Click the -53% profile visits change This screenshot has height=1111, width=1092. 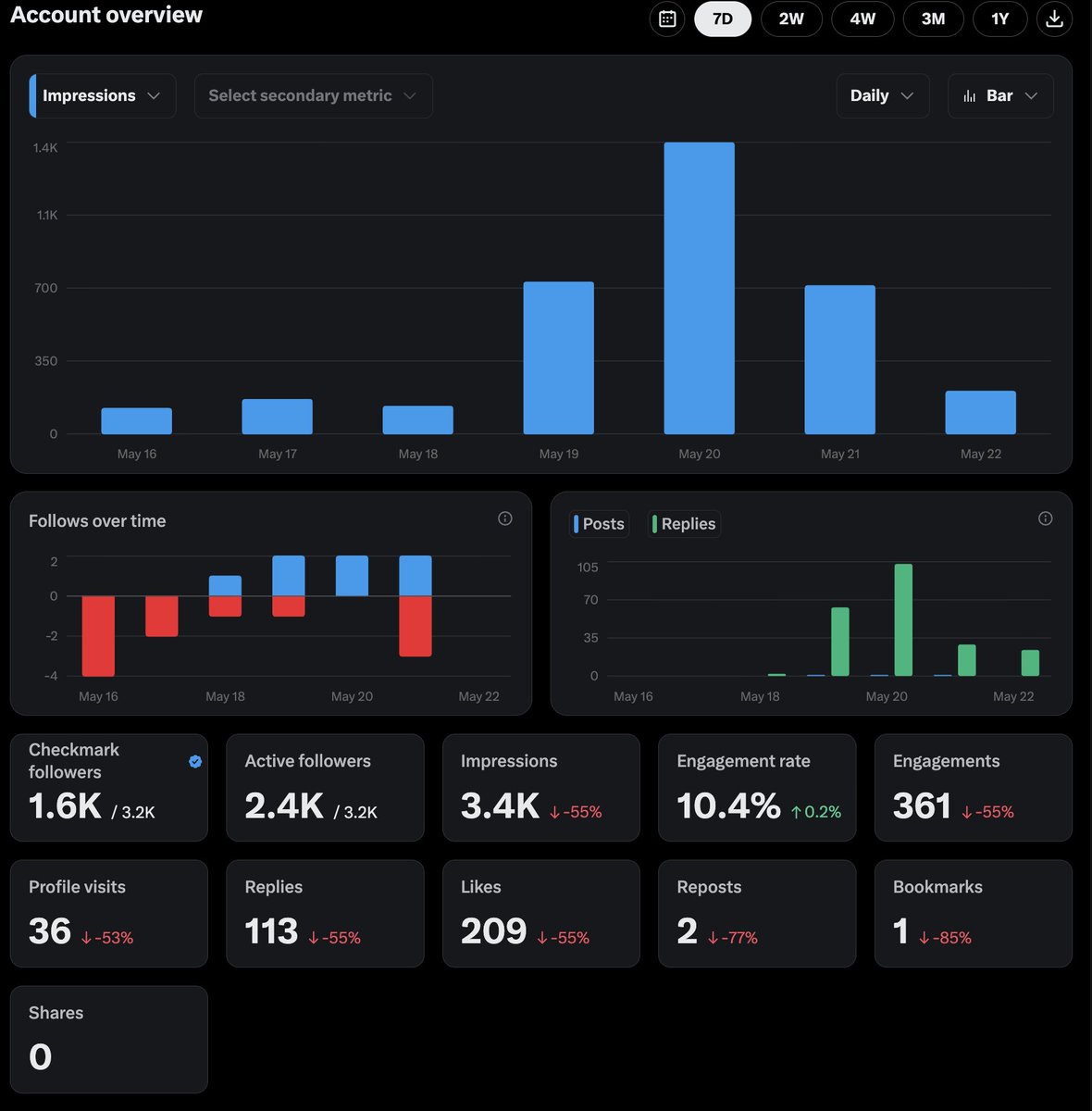click(107, 938)
